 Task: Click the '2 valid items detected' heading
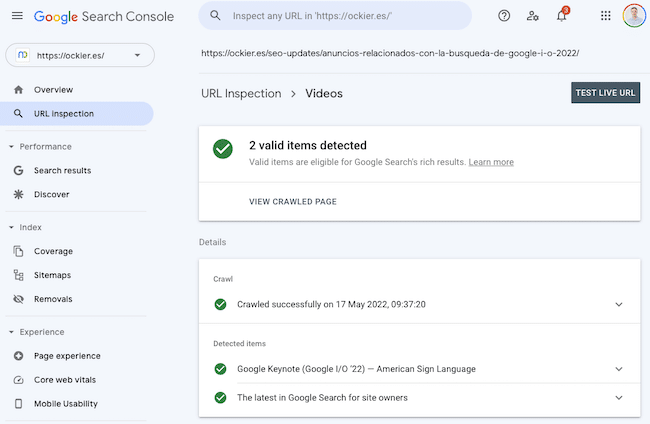click(308, 145)
